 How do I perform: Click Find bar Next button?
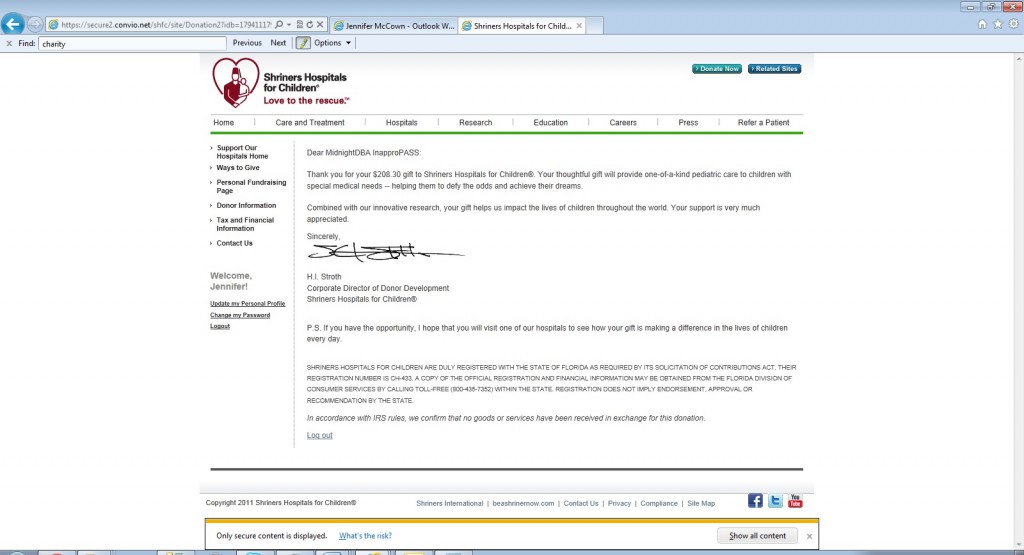coord(278,43)
